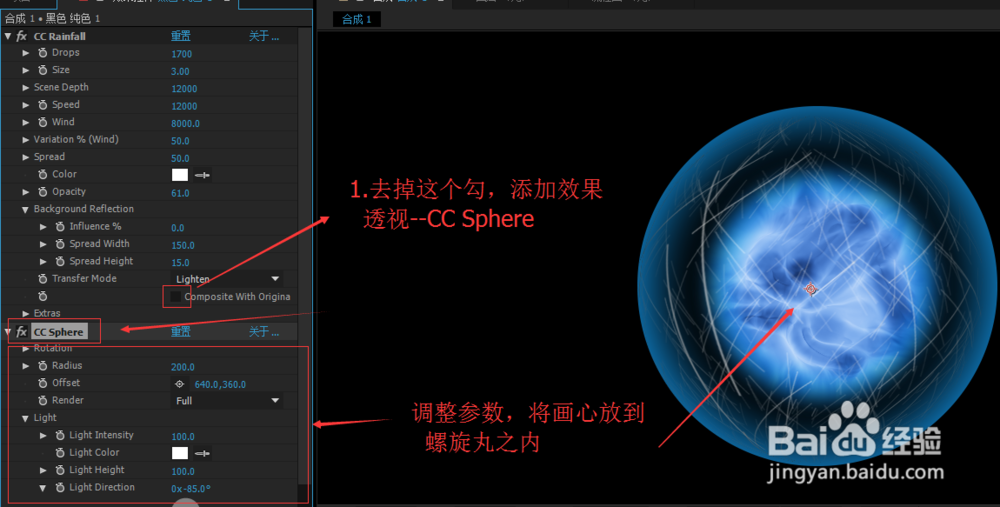The image size is (1000, 507).
Task: Pick rainfall color with eyedropper
Action: pyautogui.click(x=202, y=175)
